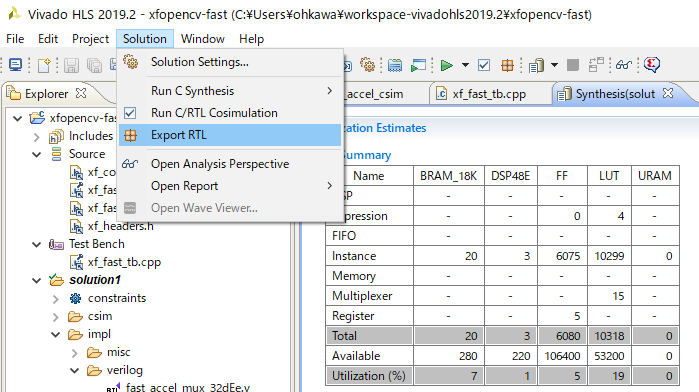This screenshot has width=699, height=392.
Task: Open Run C Synthesis submenu
Action: coord(230,91)
